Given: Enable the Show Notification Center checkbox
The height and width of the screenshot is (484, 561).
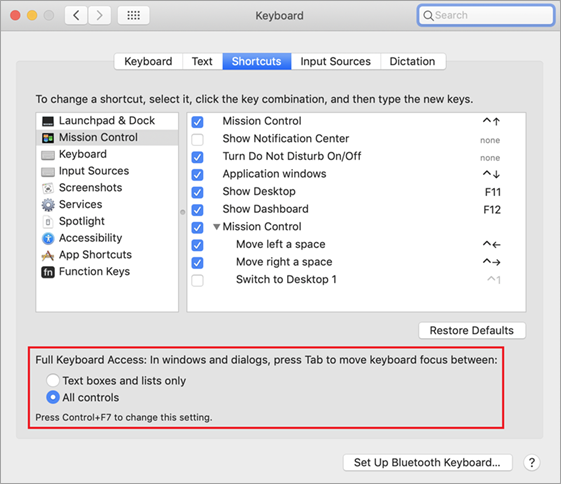Looking at the screenshot, I should (x=197, y=139).
